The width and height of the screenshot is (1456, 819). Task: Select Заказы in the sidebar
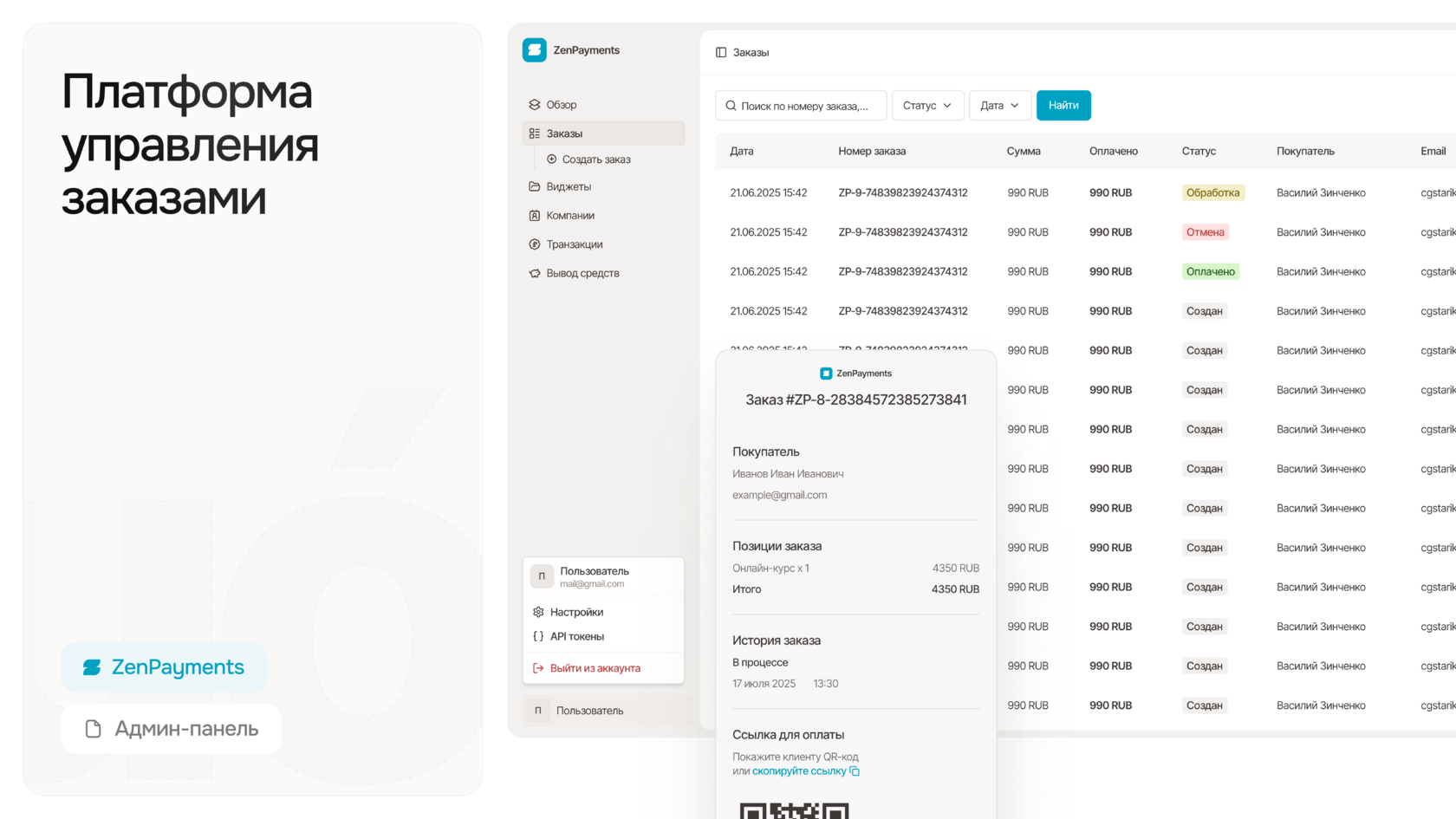click(603, 133)
